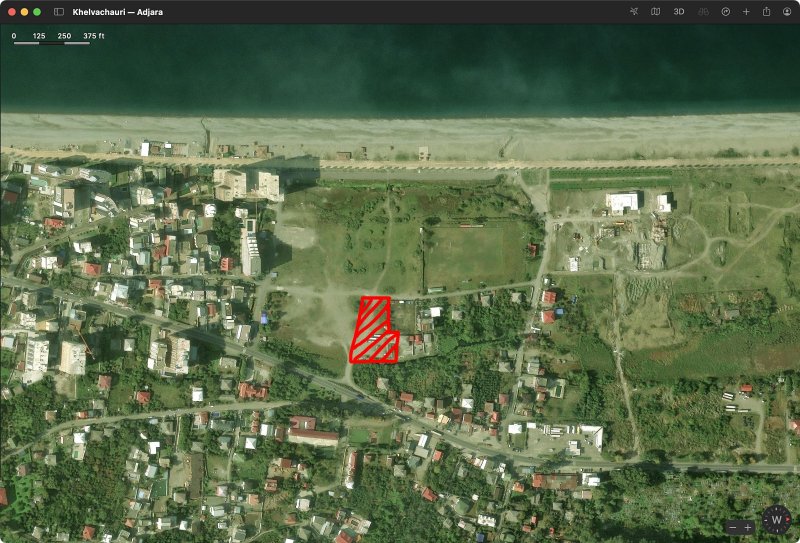The width and height of the screenshot is (800, 543).
Task: Toggle the sidebar panel icon
Action: pyautogui.click(x=59, y=12)
